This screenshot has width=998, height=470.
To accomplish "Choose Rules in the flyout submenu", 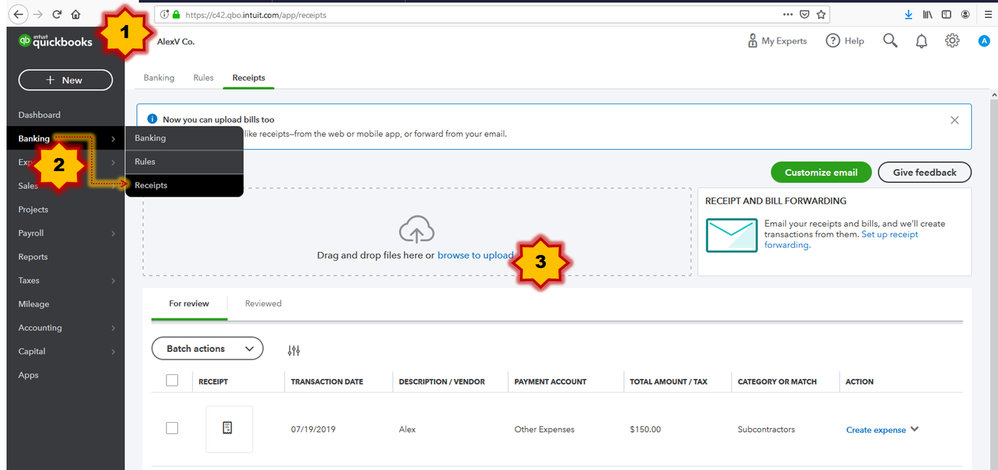I will 185,162.
